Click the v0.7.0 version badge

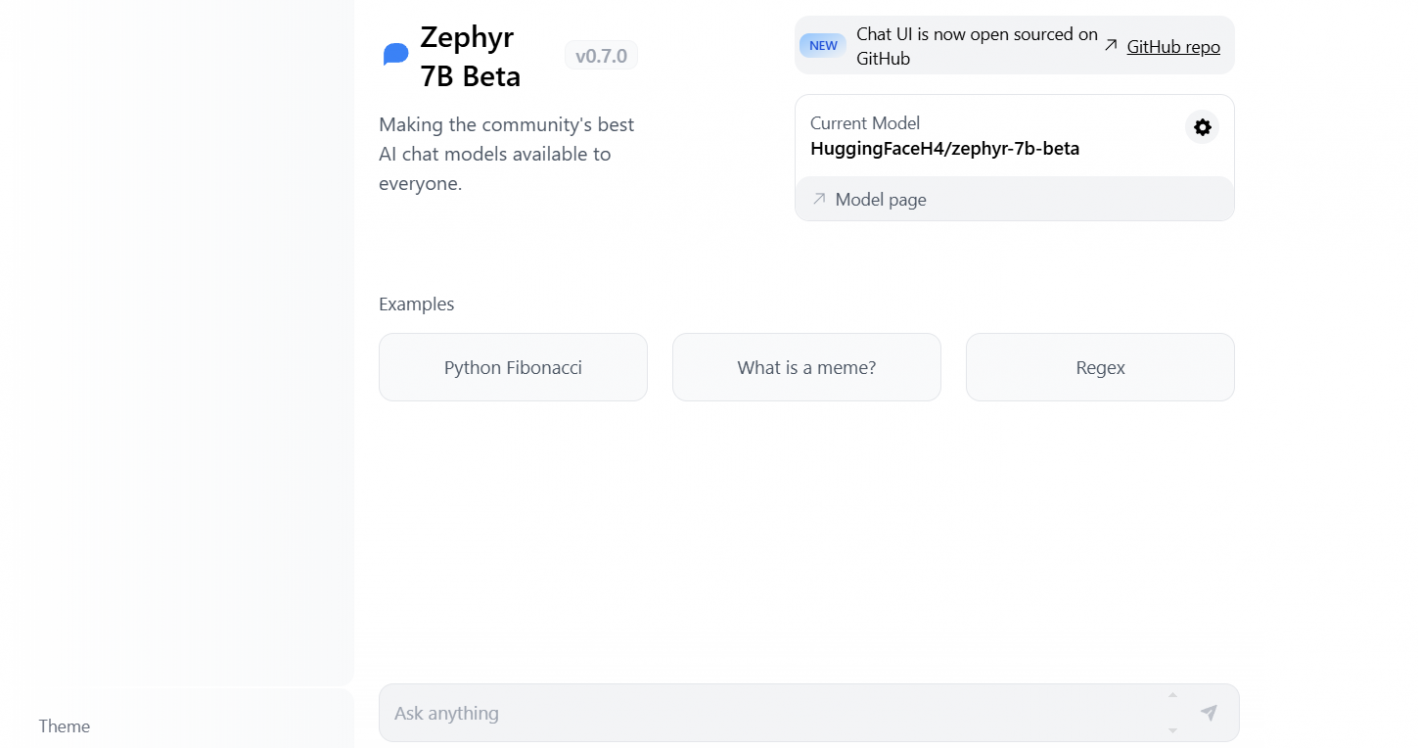pos(601,56)
